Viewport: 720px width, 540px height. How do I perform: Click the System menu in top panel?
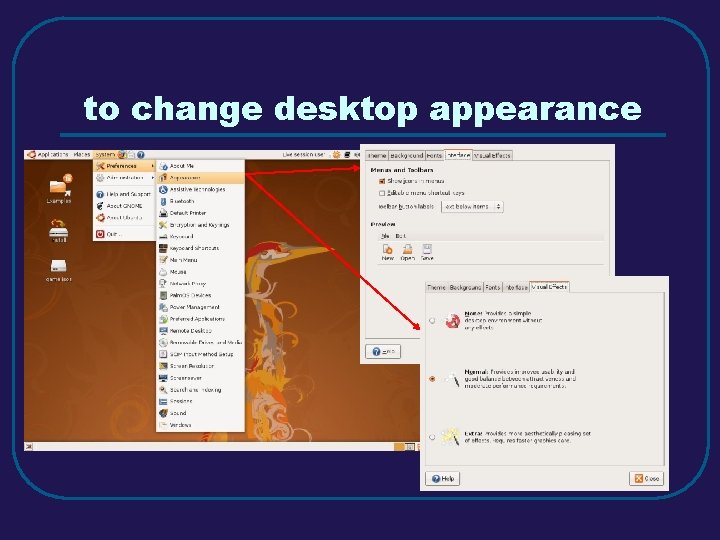tap(105, 155)
